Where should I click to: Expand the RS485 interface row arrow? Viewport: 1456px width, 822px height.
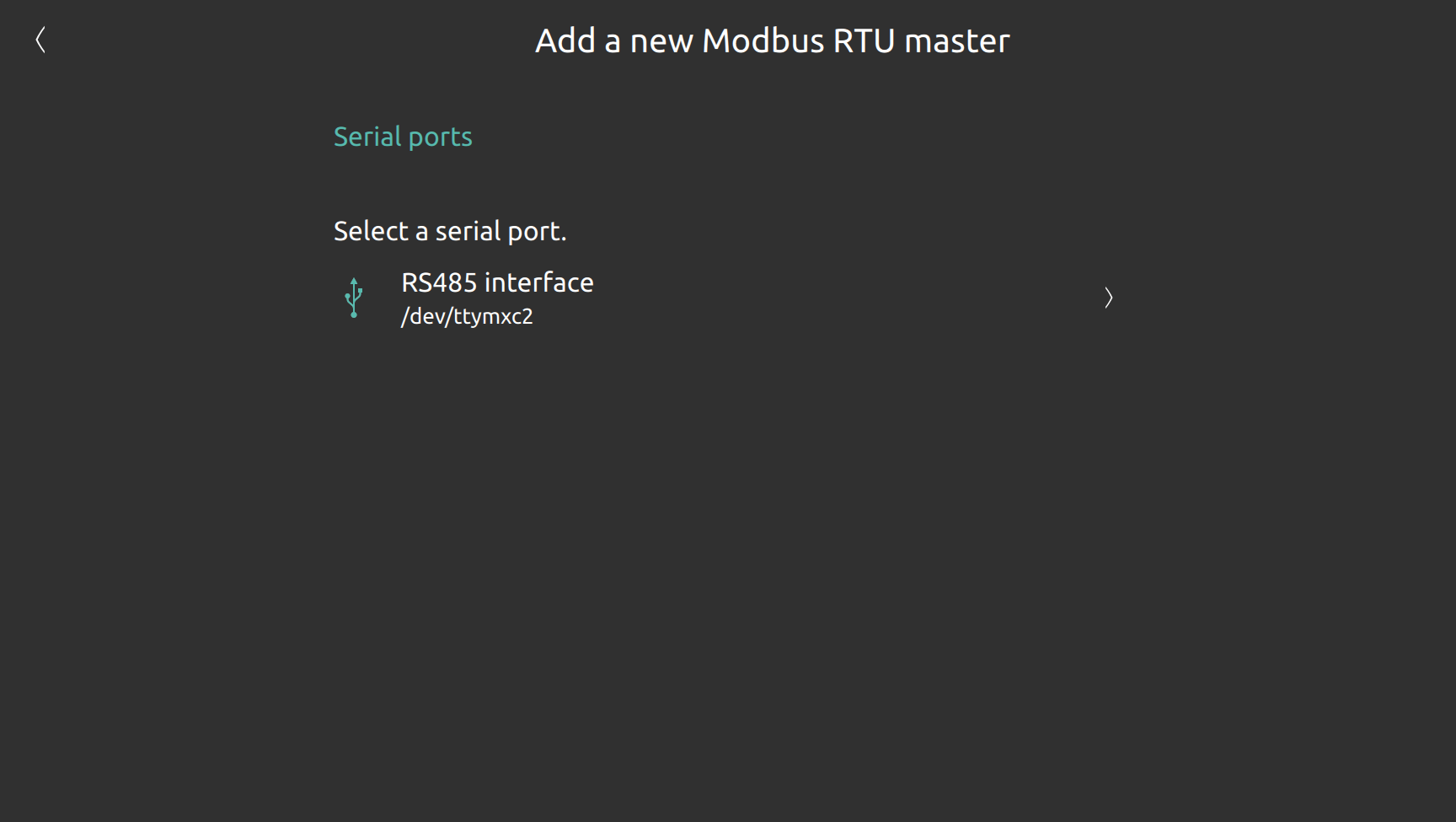[x=1109, y=298]
